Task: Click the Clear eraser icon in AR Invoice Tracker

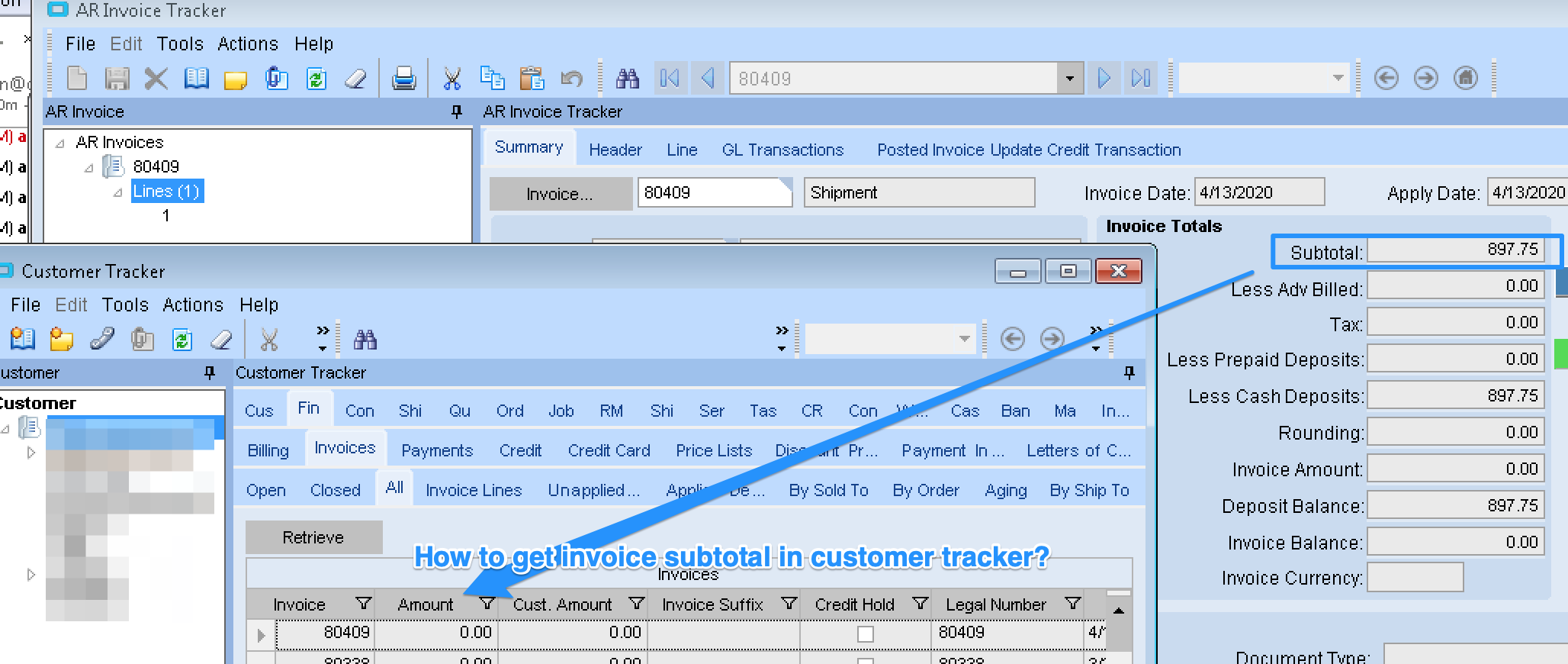Action: click(x=355, y=78)
